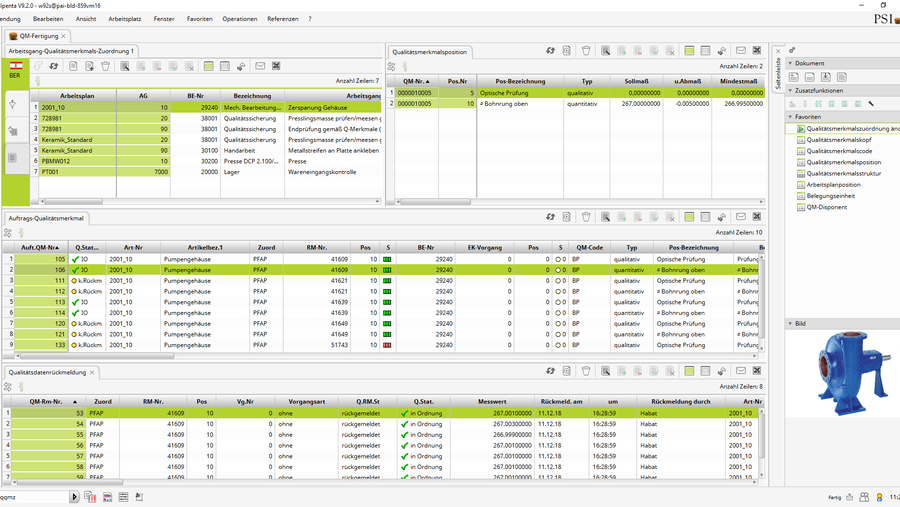This screenshot has width=900, height=507.
Task: Click Excel export icon in Arbeitsgang-Zuordnung toolbar
Action: click(276, 66)
